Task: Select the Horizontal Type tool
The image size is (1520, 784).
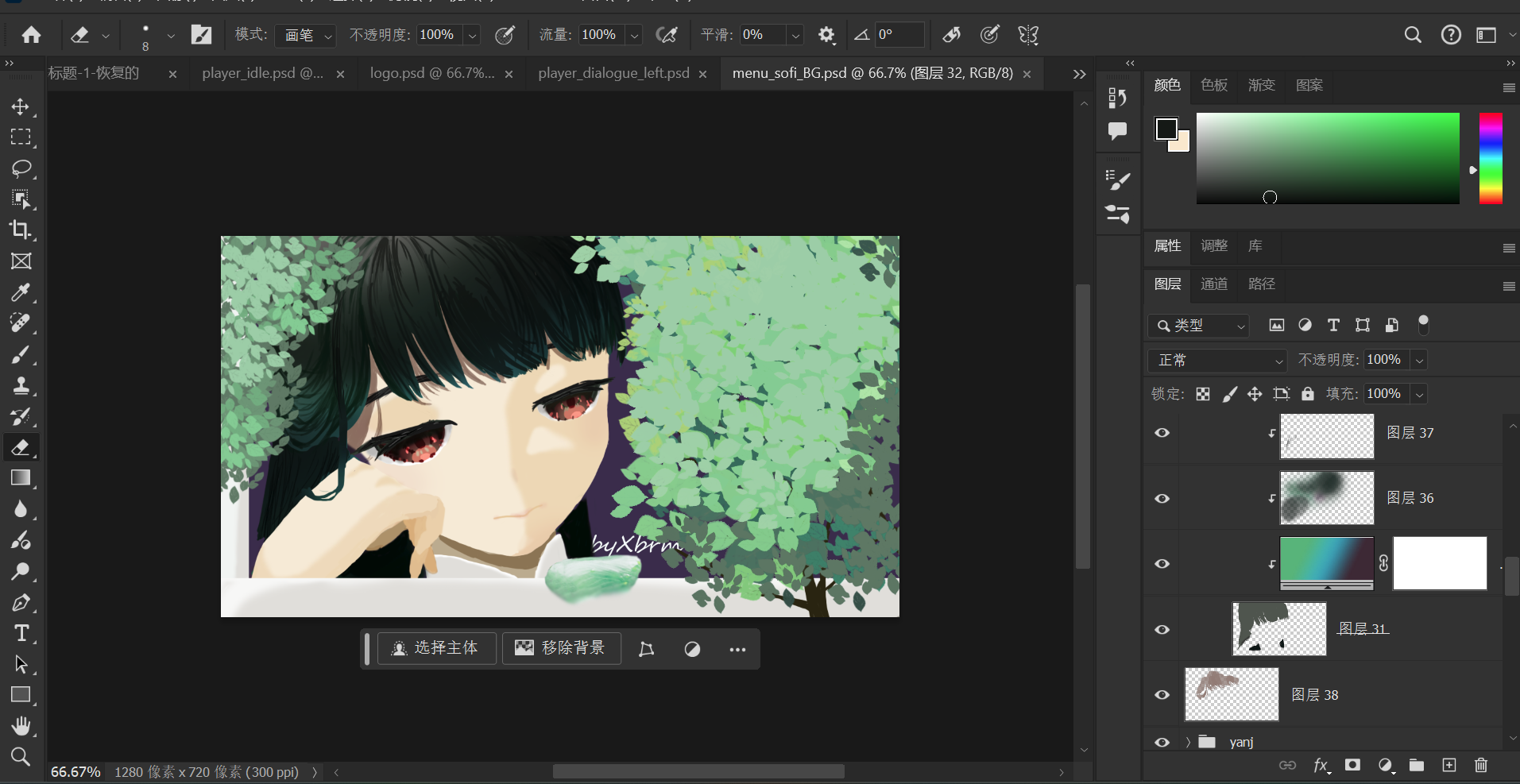Action: pos(21,633)
